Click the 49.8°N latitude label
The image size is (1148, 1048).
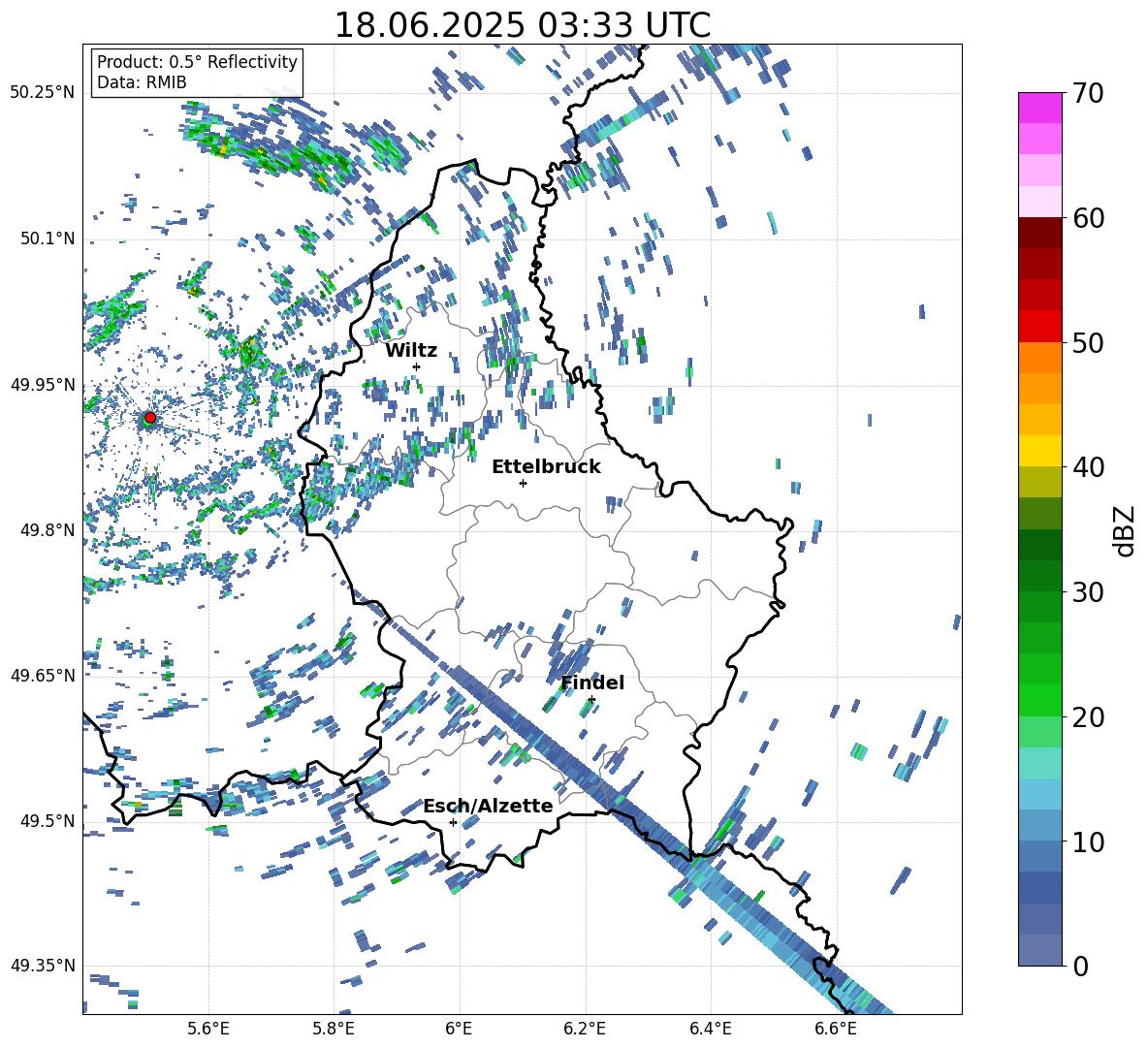tap(47, 529)
